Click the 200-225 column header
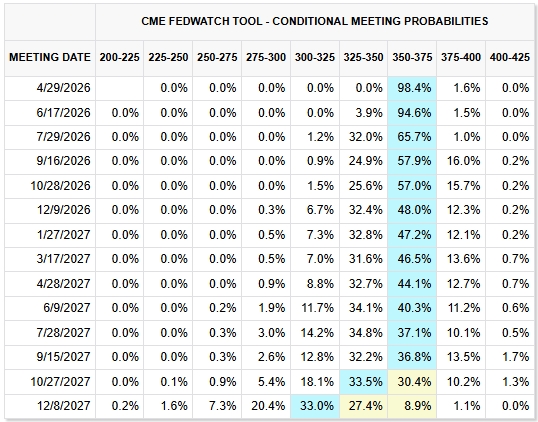Screen dimensions: 538x422 tap(119, 57)
